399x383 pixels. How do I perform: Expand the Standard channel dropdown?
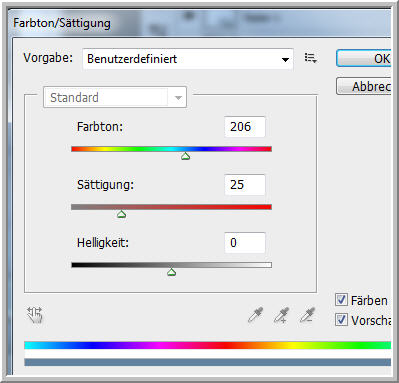point(115,97)
